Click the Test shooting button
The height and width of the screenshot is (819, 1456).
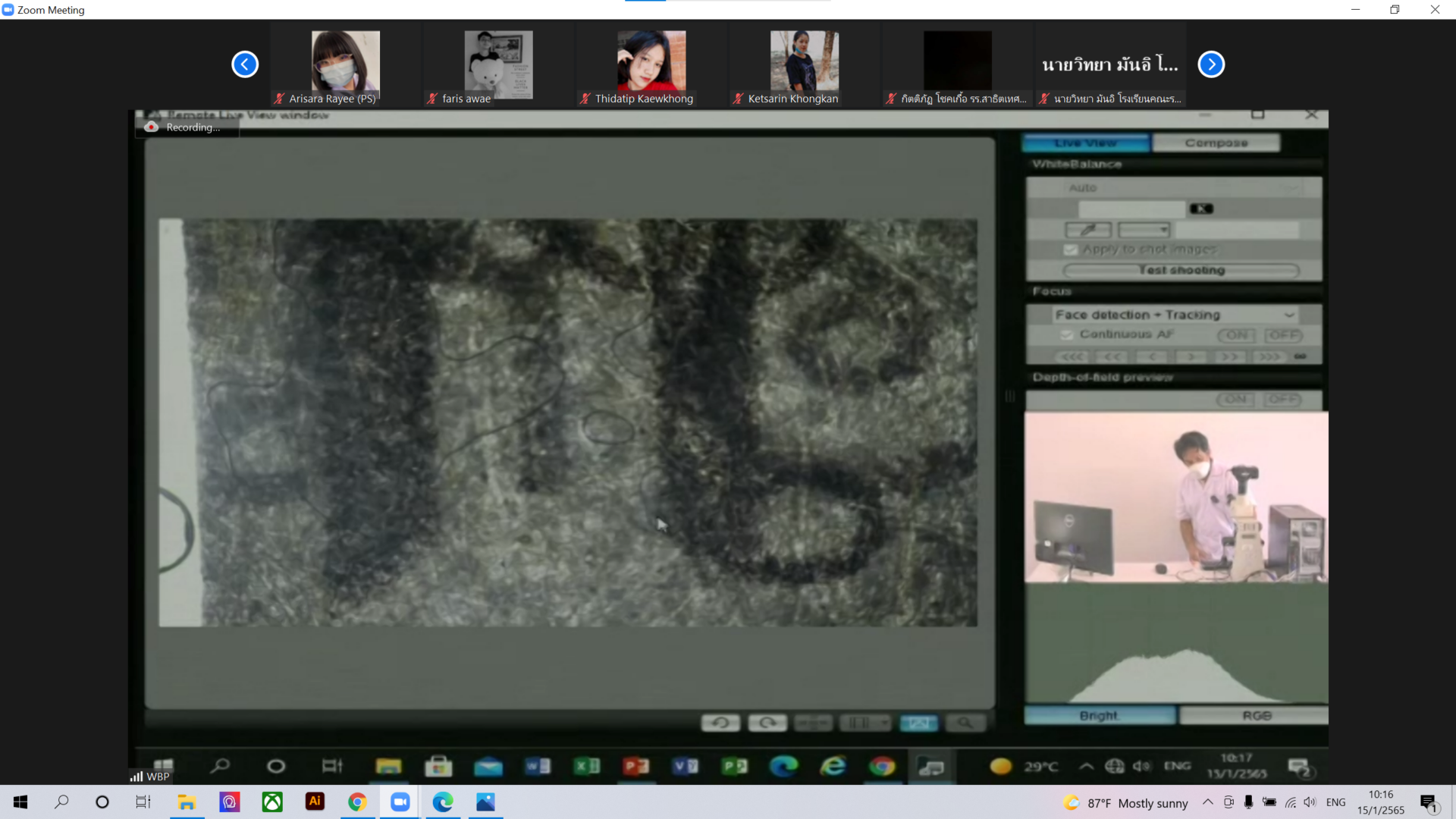1181,270
